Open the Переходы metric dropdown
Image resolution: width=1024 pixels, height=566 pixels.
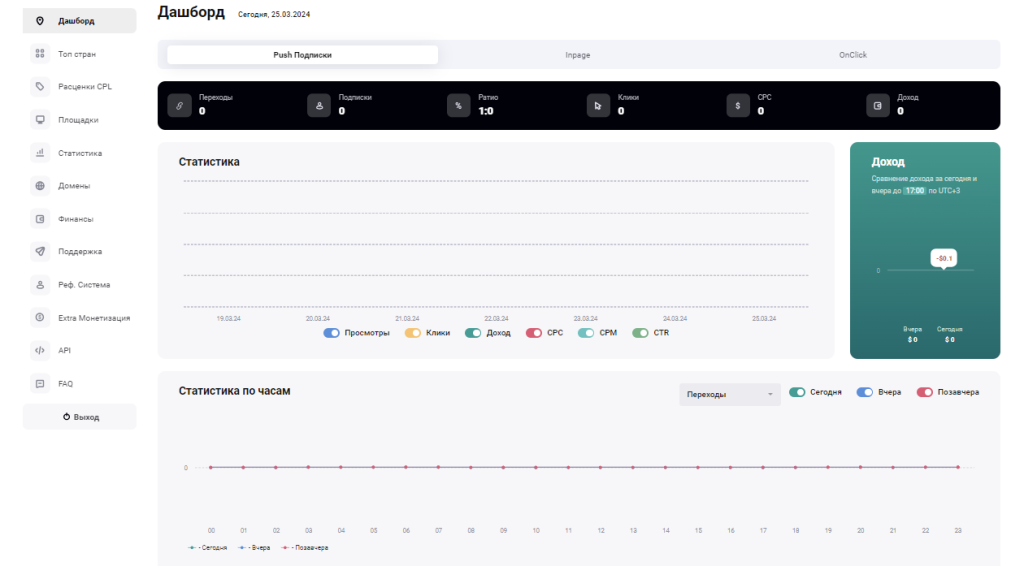click(x=729, y=394)
